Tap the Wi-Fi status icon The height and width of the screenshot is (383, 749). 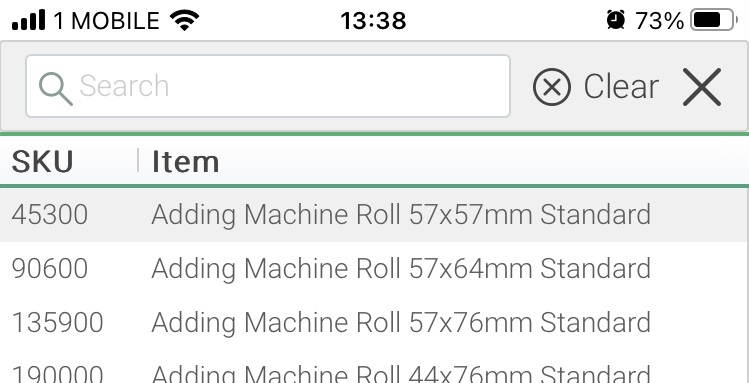(x=184, y=21)
